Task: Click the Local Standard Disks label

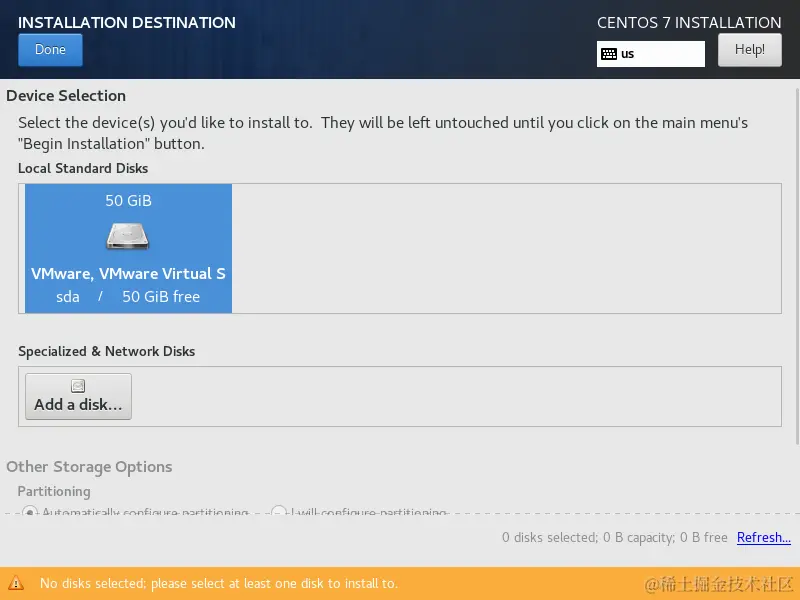Action: pos(83,168)
